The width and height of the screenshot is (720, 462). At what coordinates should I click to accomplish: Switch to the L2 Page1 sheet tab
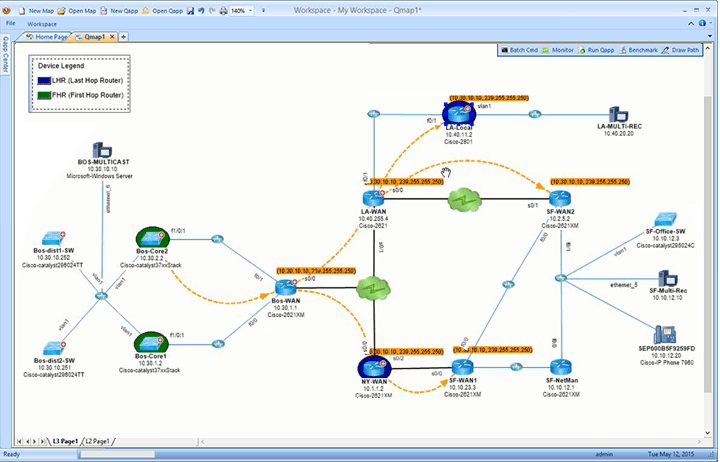(98, 441)
